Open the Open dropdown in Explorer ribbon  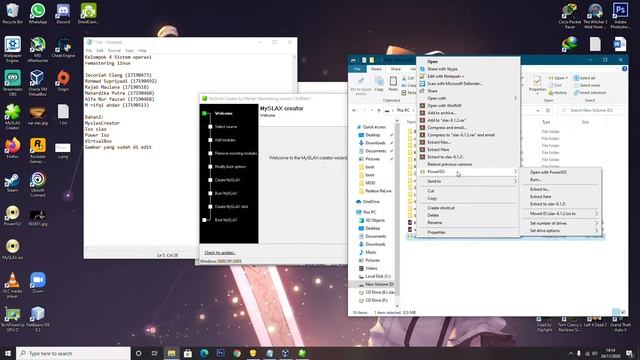pos(558,78)
